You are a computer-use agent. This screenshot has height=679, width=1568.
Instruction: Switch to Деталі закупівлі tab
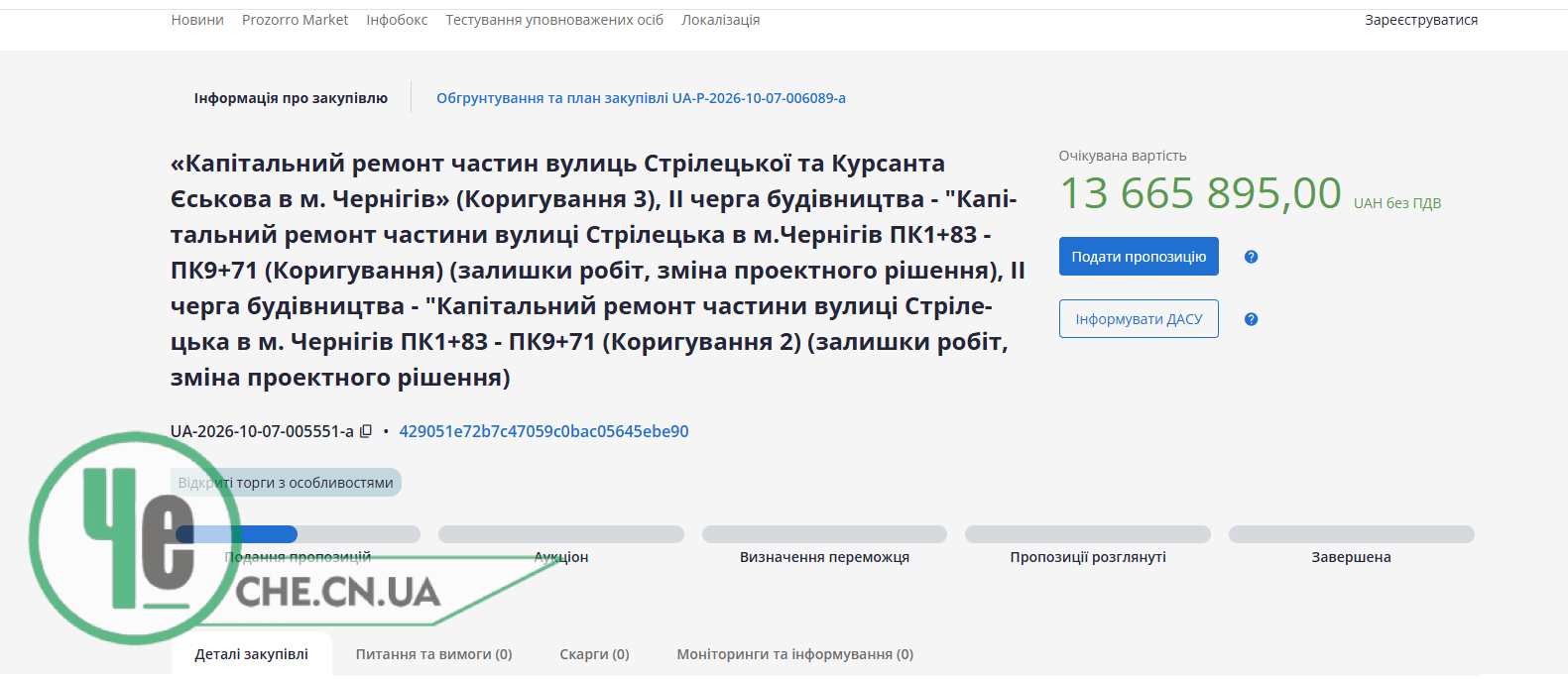(x=251, y=654)
